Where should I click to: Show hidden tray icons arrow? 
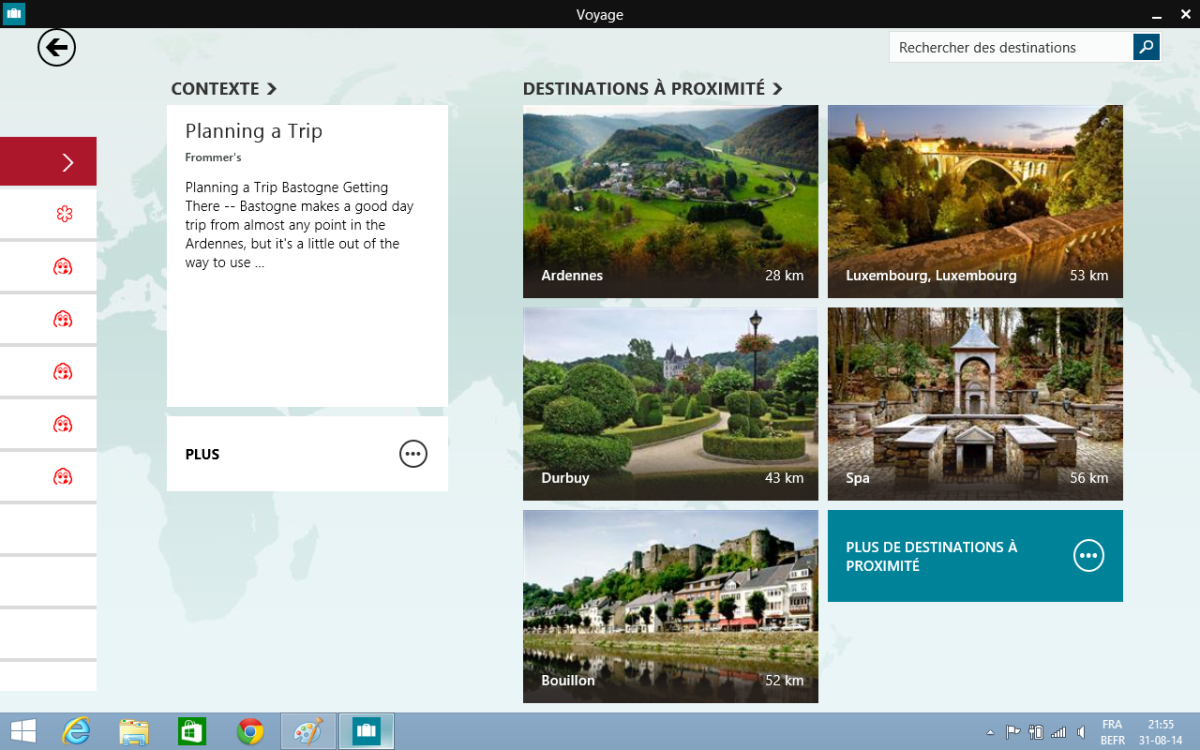[990, 732]
